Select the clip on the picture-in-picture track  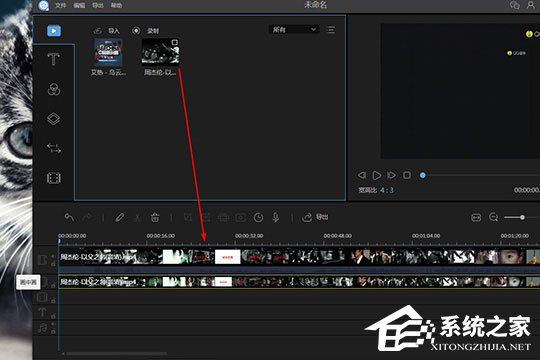tap(299, 282)
